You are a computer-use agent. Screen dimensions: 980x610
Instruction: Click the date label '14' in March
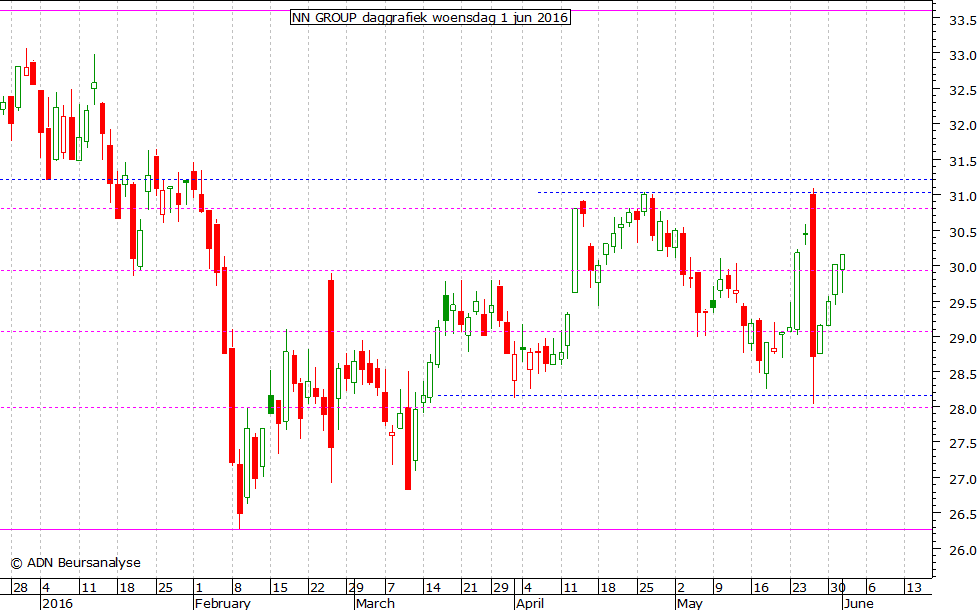coord(432,588)
